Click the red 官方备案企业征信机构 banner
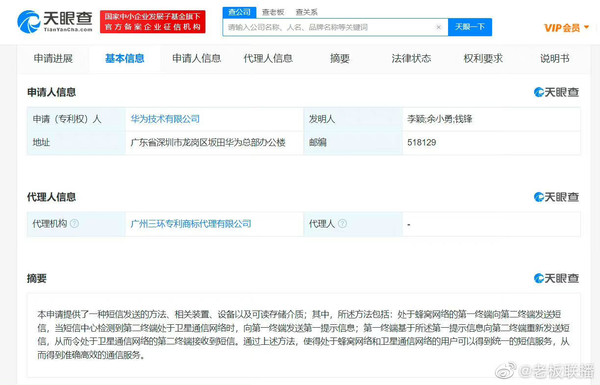The width and height of the screenshot is (600, 385). click(x=153, y=22)
